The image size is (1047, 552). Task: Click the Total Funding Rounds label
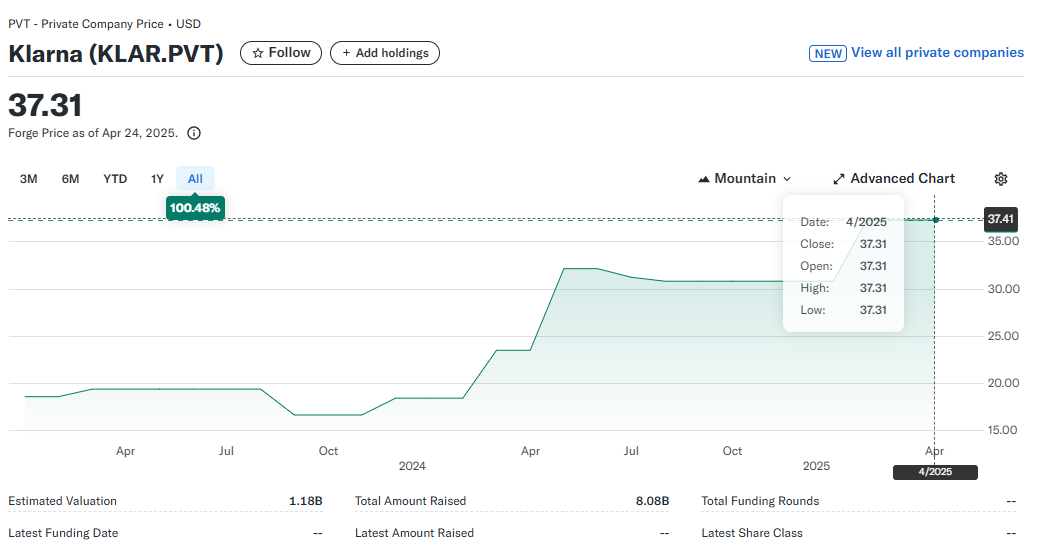(x=760, y=501)
